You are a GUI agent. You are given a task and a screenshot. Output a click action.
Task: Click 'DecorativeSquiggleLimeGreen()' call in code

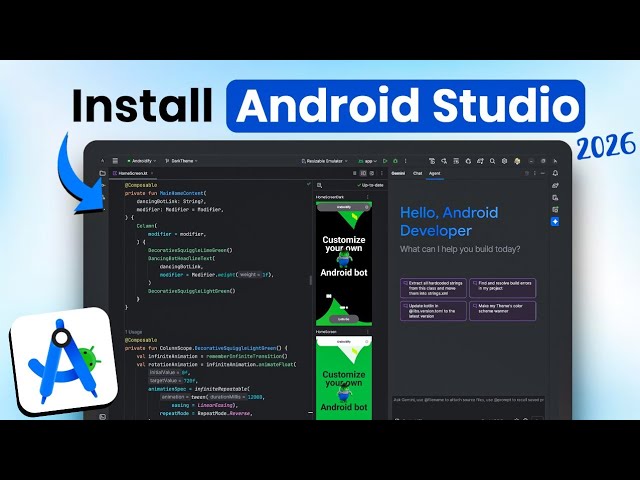190,250
